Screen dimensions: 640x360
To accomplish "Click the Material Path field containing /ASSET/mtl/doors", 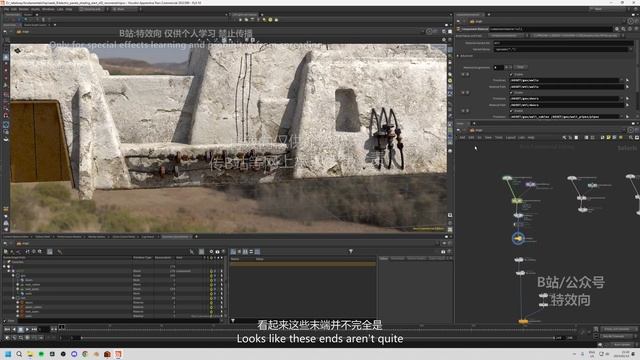I will [x=567, y=105].
